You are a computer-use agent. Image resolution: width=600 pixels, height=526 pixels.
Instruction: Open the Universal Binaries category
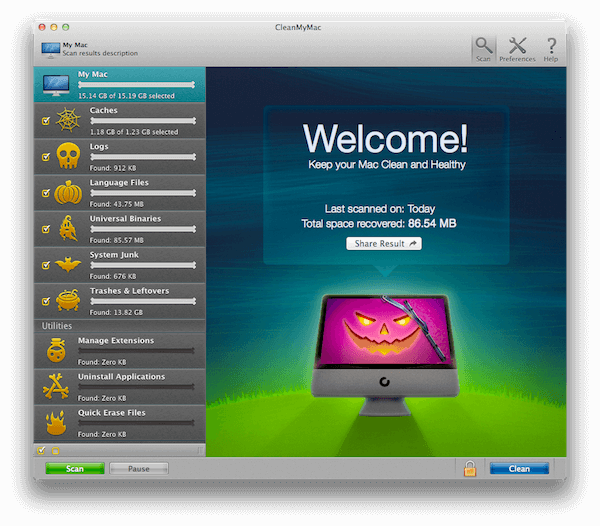point(120,229)
